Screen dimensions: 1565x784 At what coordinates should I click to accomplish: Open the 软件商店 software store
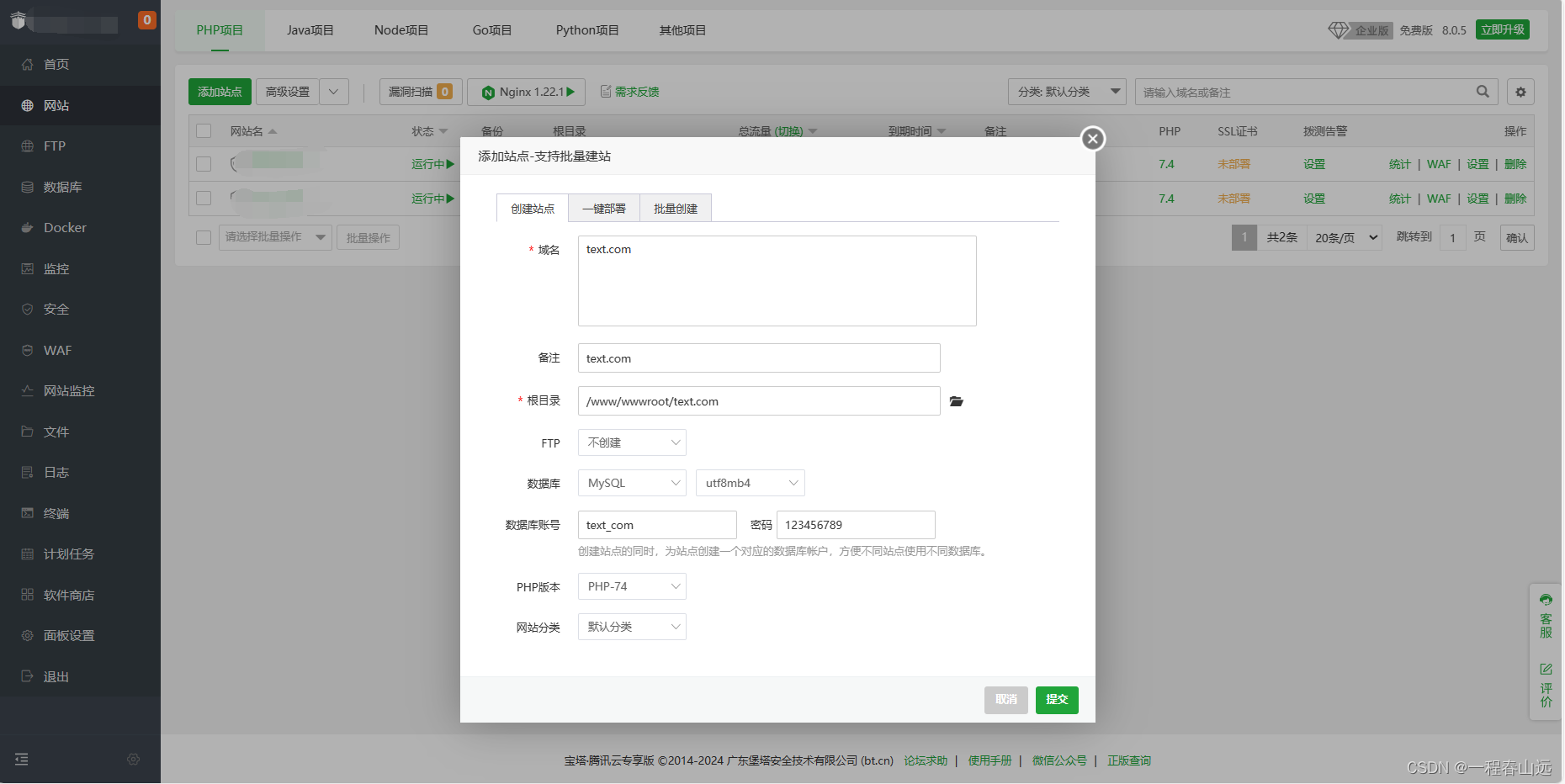[x=67, y=595]
